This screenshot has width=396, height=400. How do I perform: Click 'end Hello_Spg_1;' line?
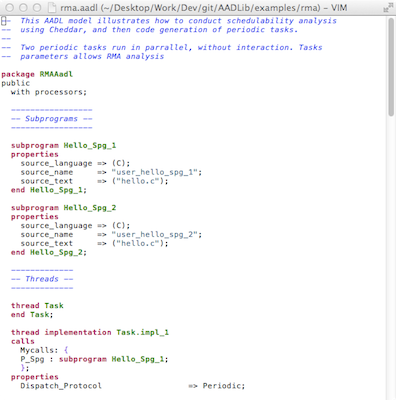point(49,190)
